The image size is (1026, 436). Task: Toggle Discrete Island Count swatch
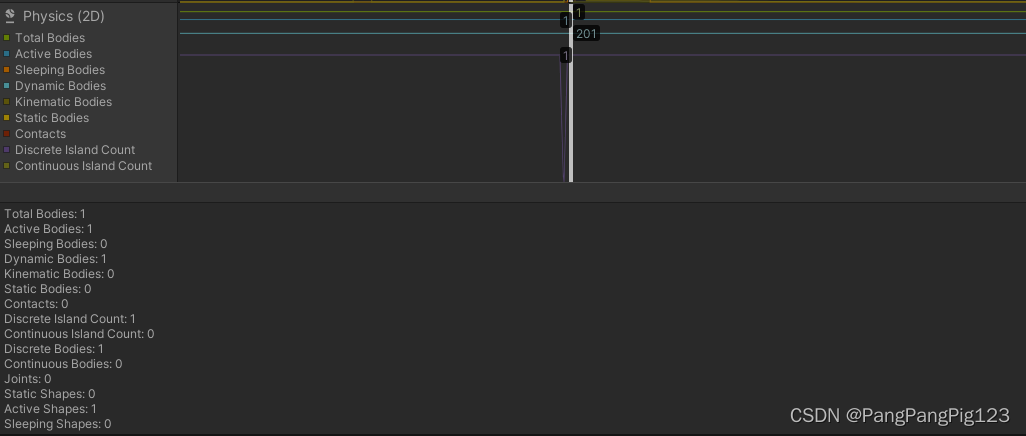click(x=7, y=150)
